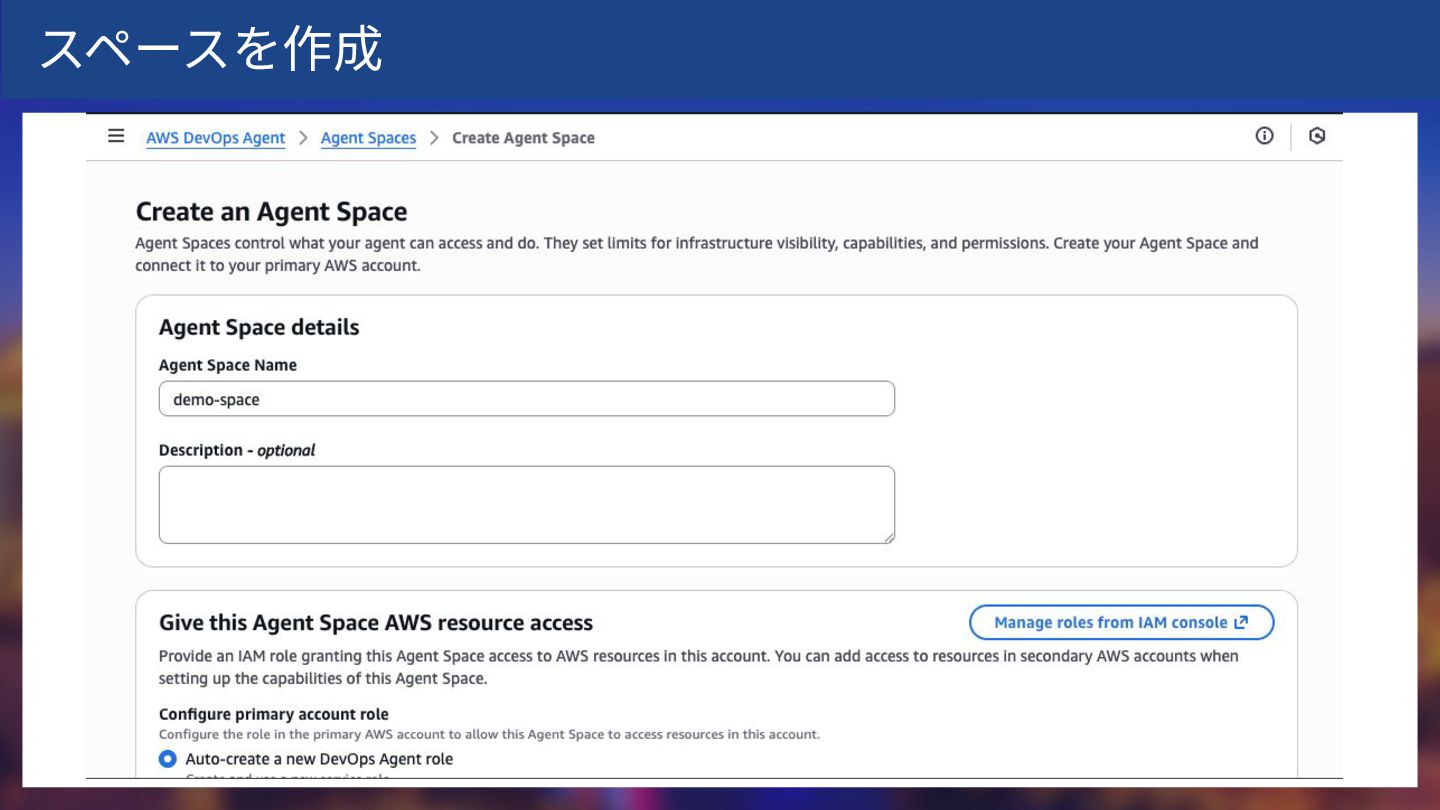Click chevron after AWS DevOps Agent breadcrumb
Viewport: 1440px width, 810px height.
click(x=303, y=138)
